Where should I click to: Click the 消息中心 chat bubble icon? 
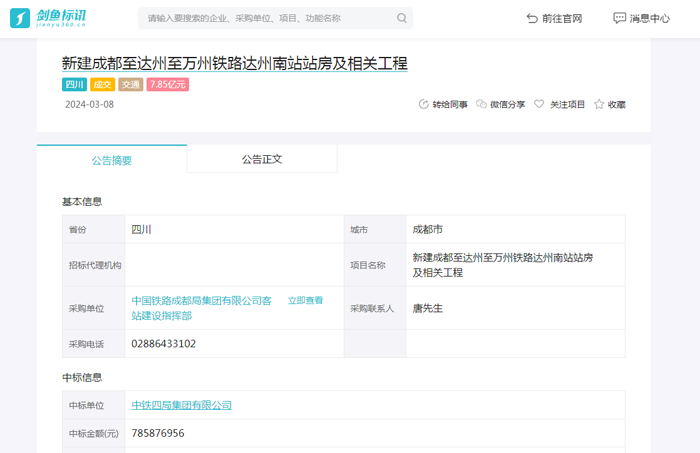tap(619, 18)
